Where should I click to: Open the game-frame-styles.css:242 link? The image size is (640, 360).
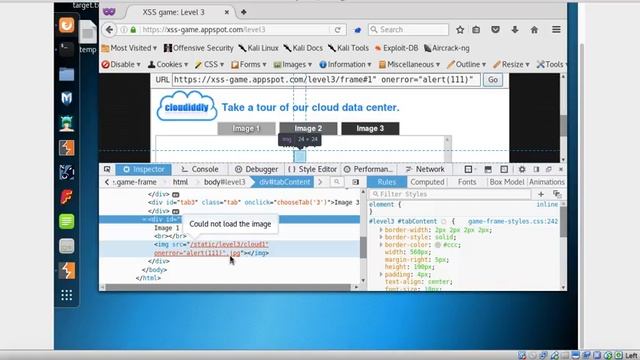click(x=513, y=221)
